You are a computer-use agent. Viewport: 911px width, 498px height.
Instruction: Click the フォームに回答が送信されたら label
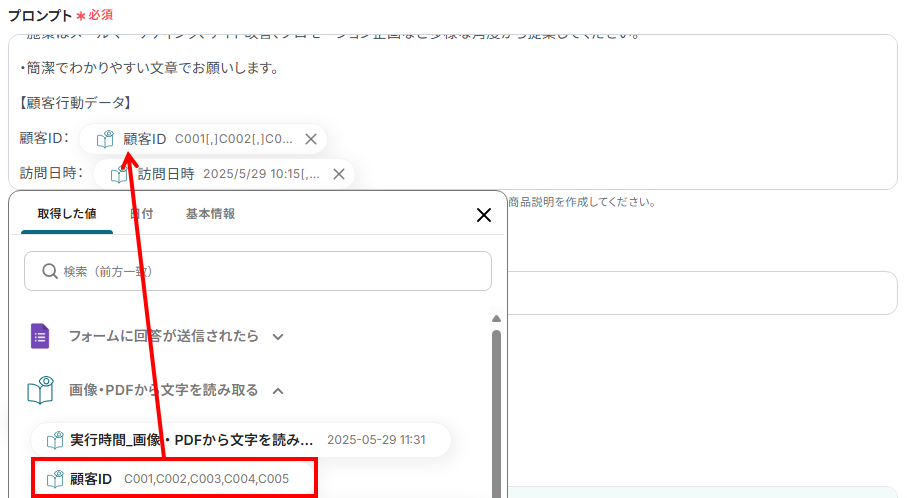coord(163,336)
